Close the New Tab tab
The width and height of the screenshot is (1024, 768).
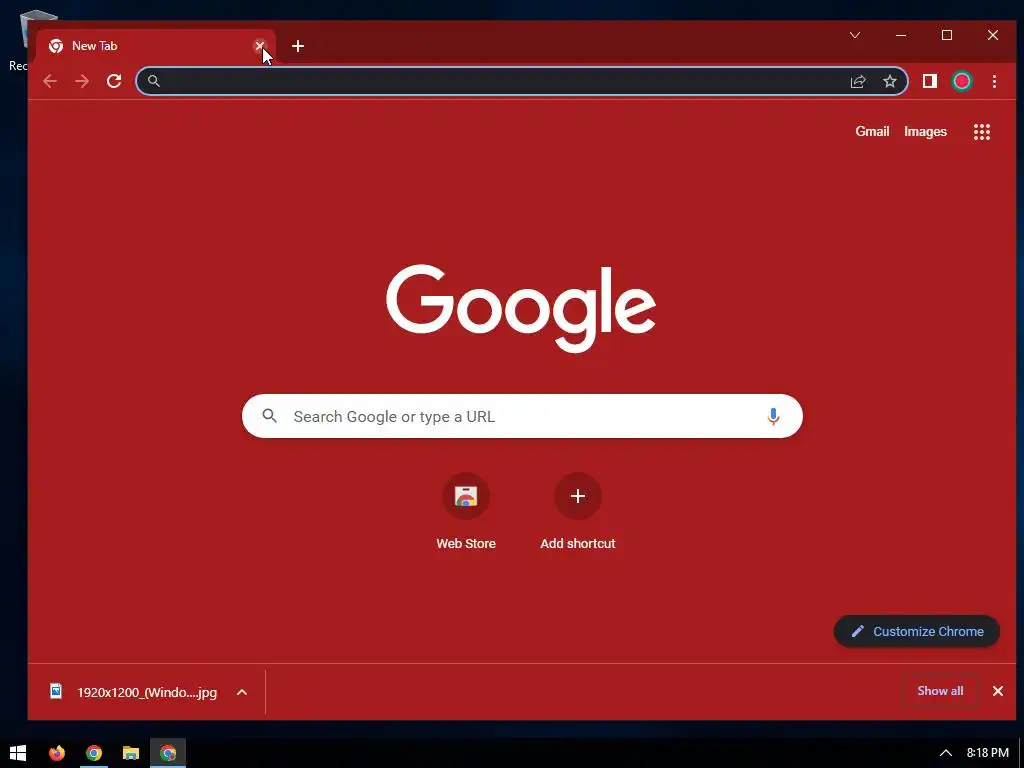[x=259, y=46]
